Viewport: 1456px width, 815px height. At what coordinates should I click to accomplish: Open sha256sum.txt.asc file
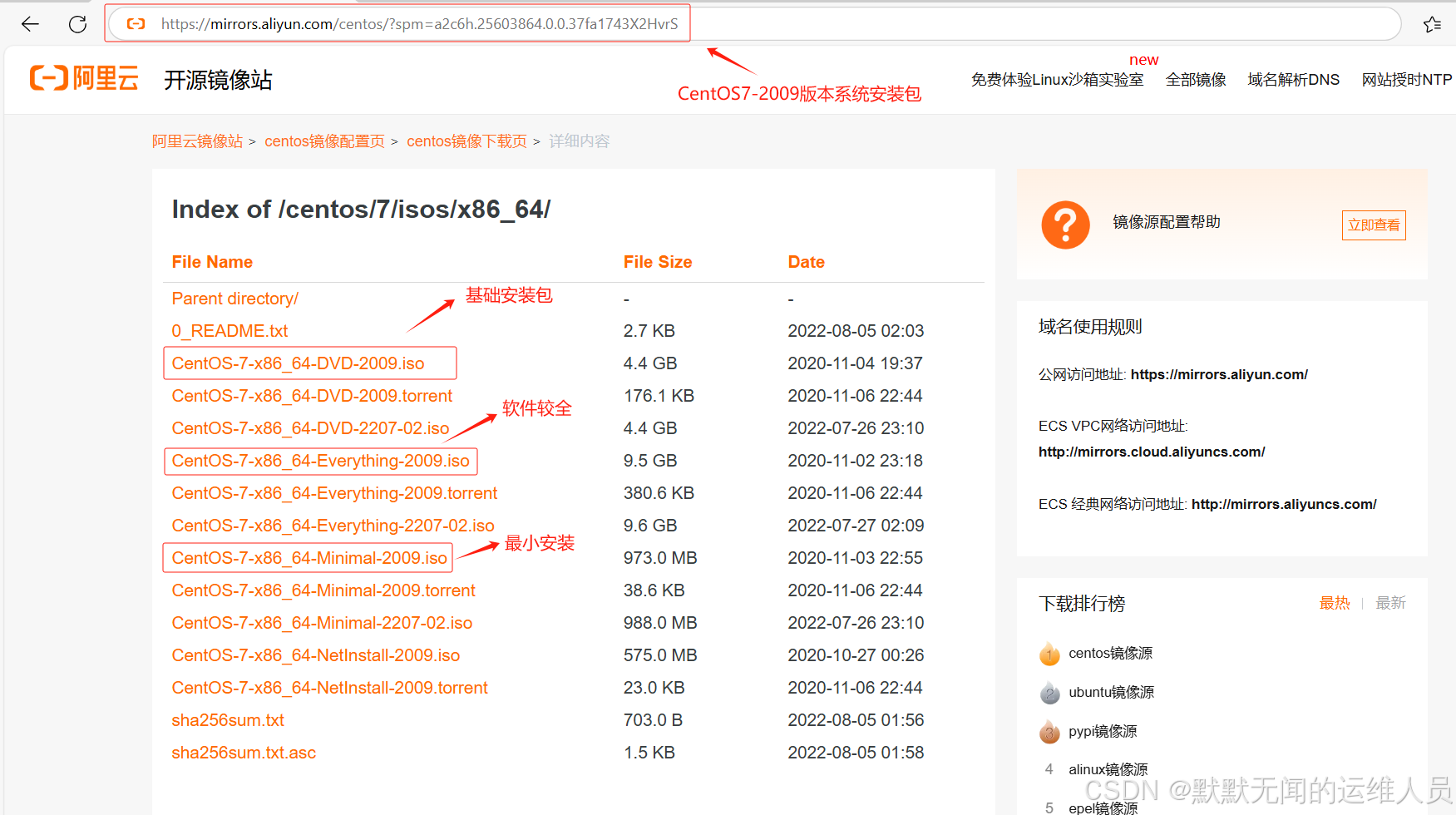(244, 753)
